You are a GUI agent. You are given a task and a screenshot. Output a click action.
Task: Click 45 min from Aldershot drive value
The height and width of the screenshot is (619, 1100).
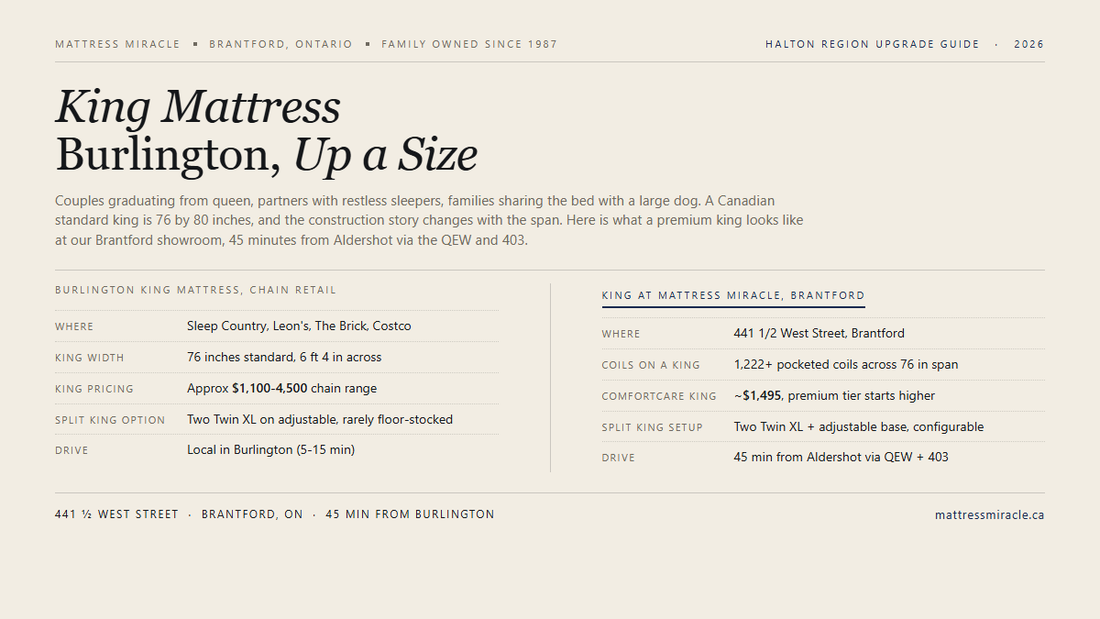(840, 458)
